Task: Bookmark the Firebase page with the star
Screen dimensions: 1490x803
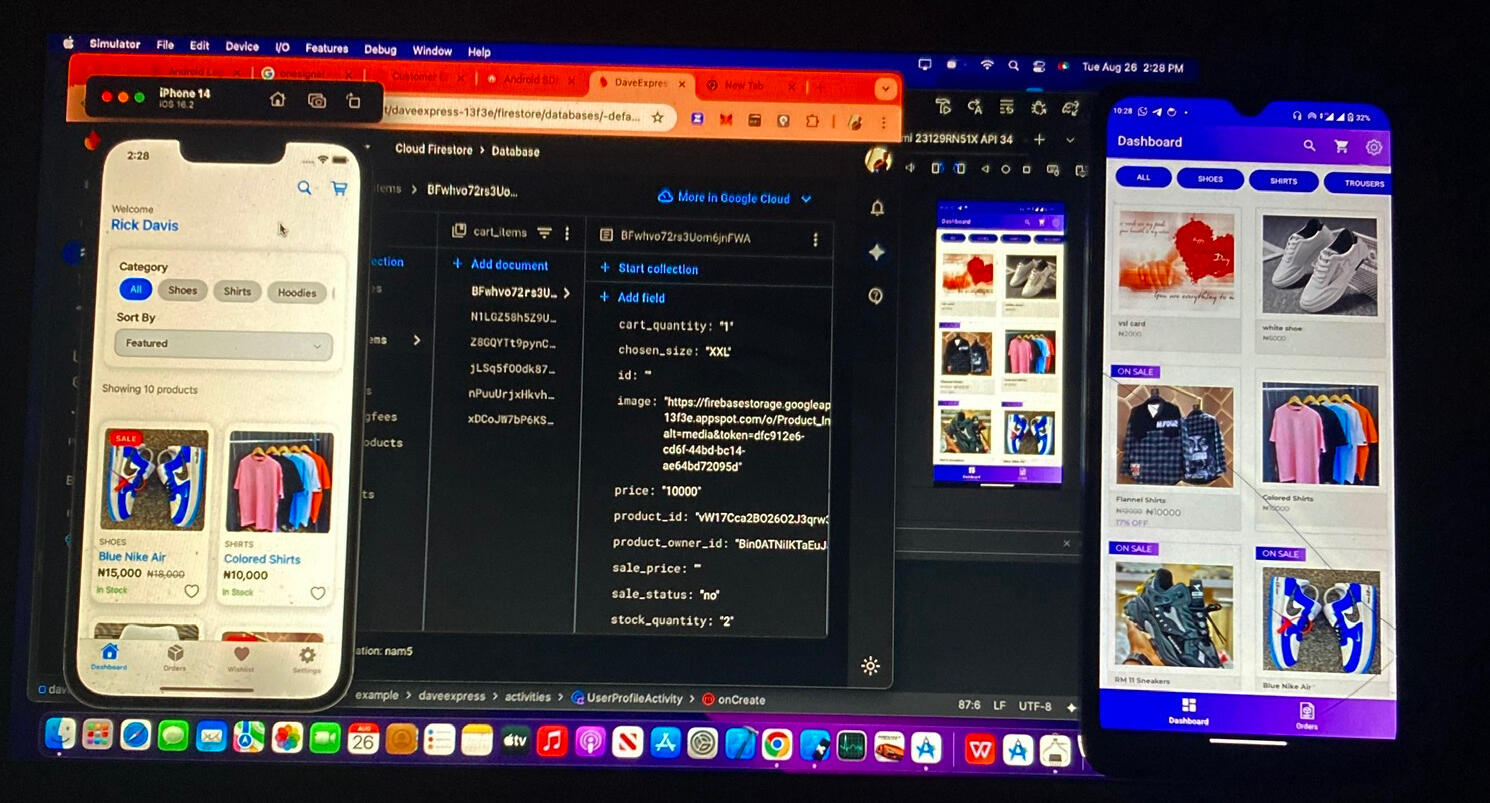Action: [x=657, y=118]
